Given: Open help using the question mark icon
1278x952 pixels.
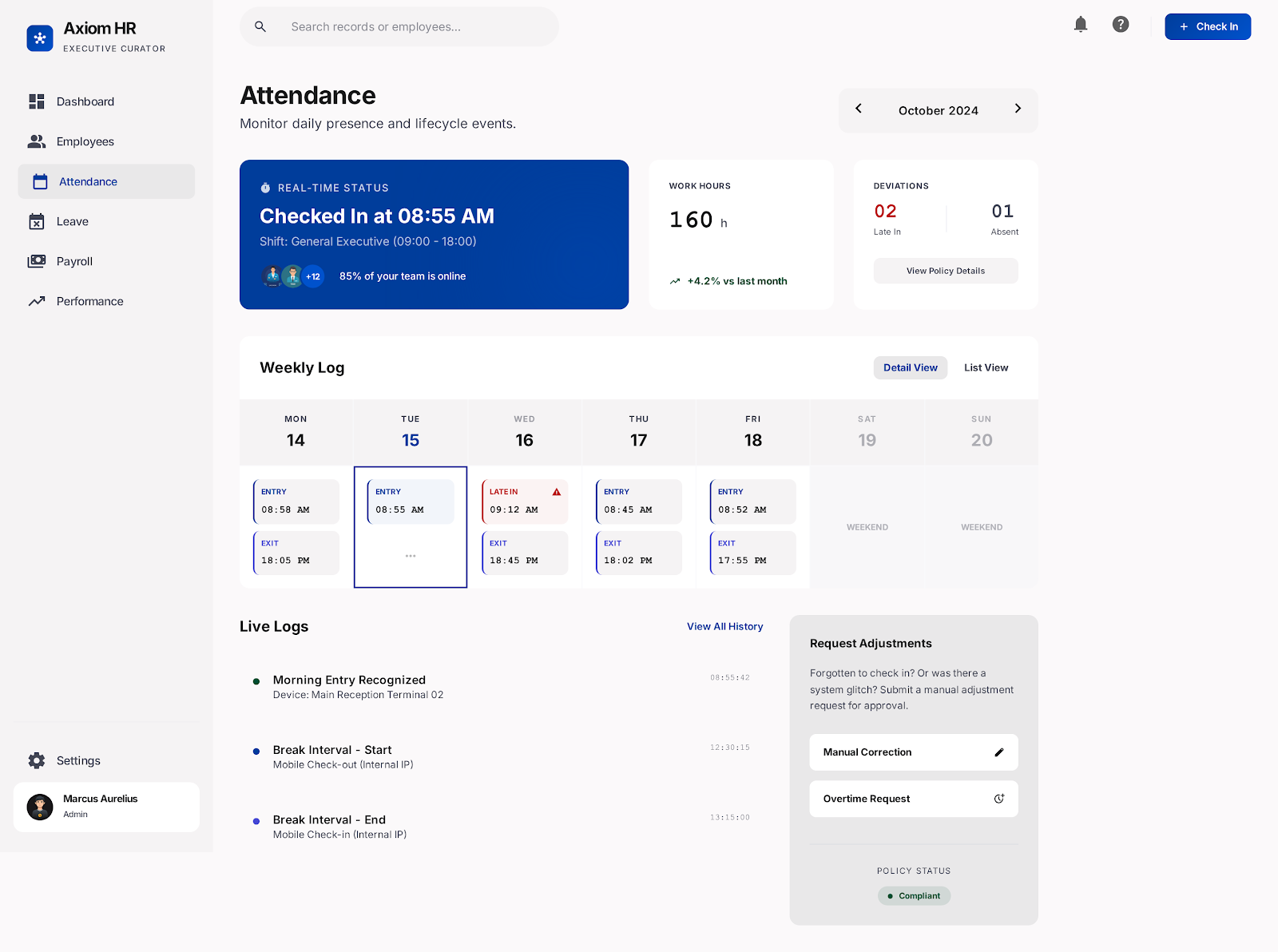Looking at the screenshot, I should point(1120,25).
